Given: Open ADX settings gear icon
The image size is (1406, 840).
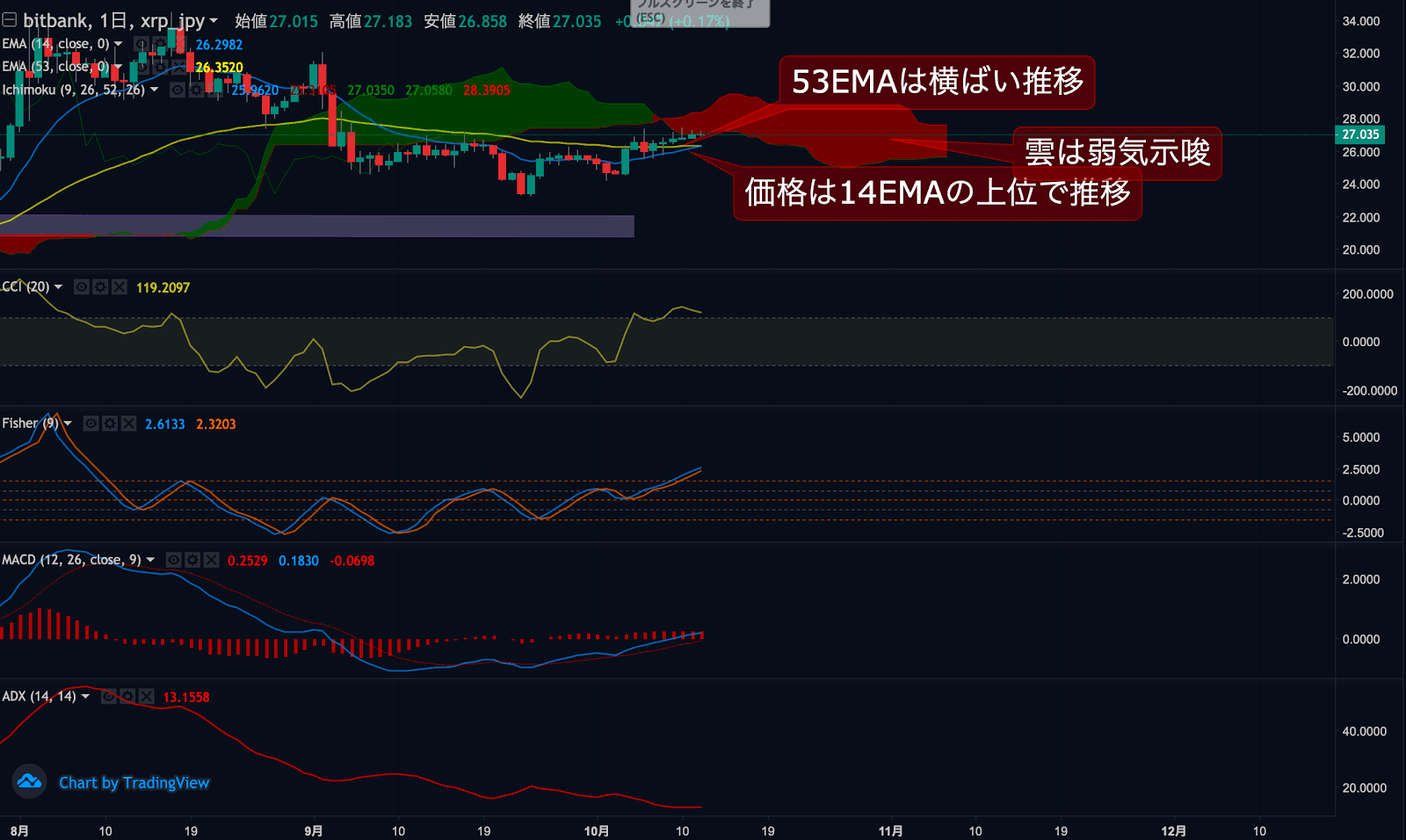Looking at the screenshot, I should tap(127, 697).
